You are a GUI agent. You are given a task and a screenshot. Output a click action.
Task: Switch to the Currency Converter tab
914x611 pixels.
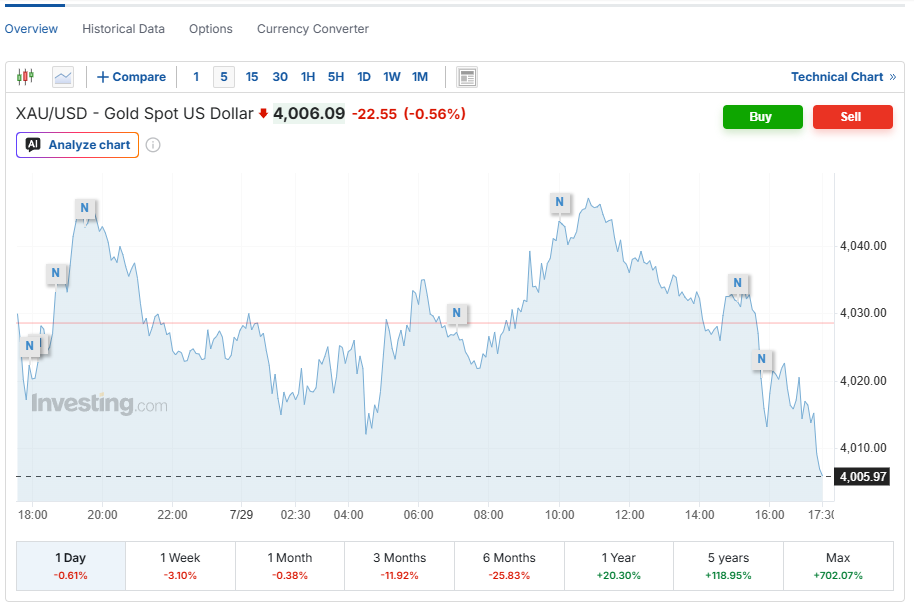pyautogui.click(x=313, y=29)
